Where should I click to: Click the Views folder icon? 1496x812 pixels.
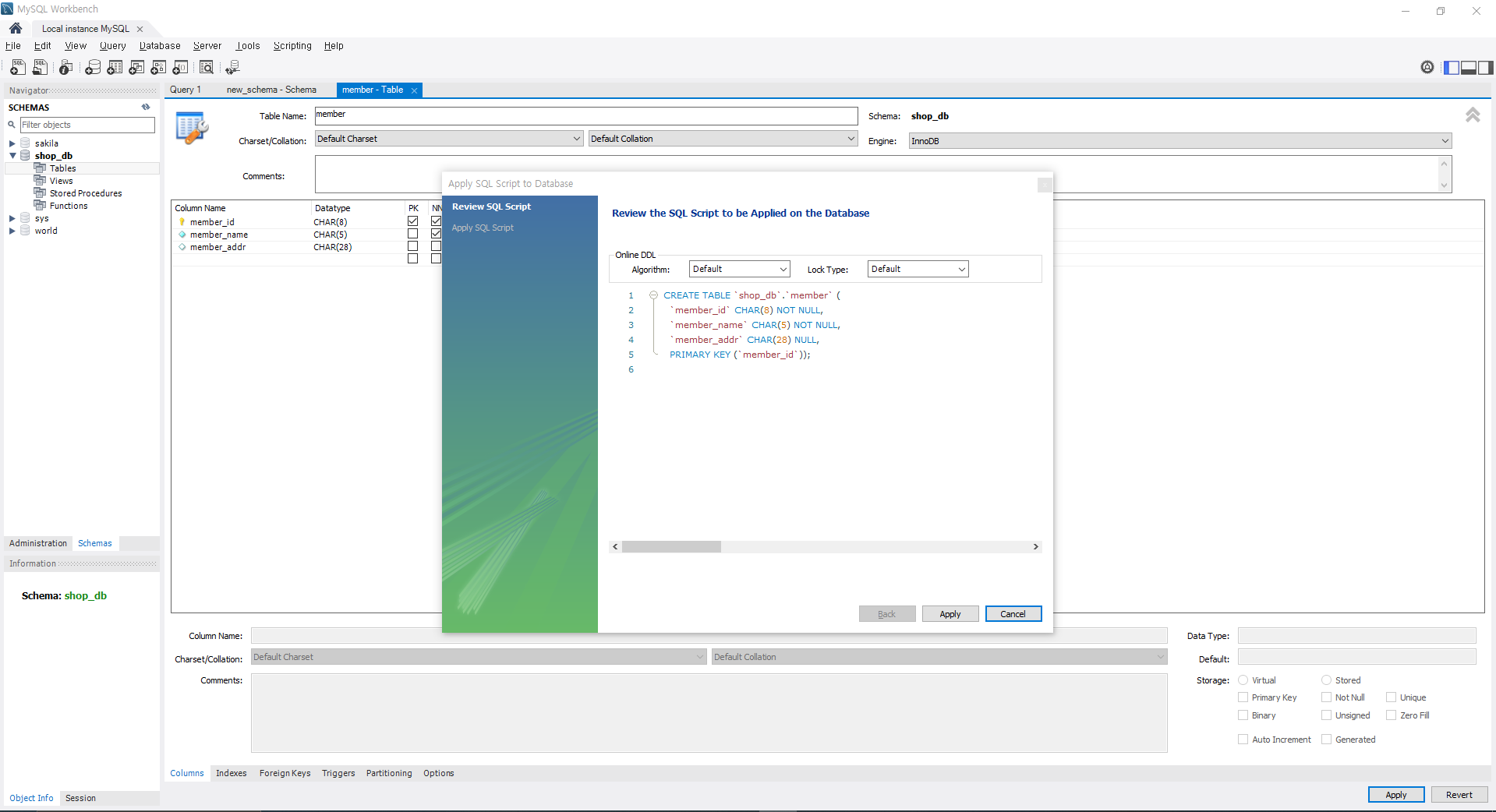pyautogui.click(x=40, y=181)
